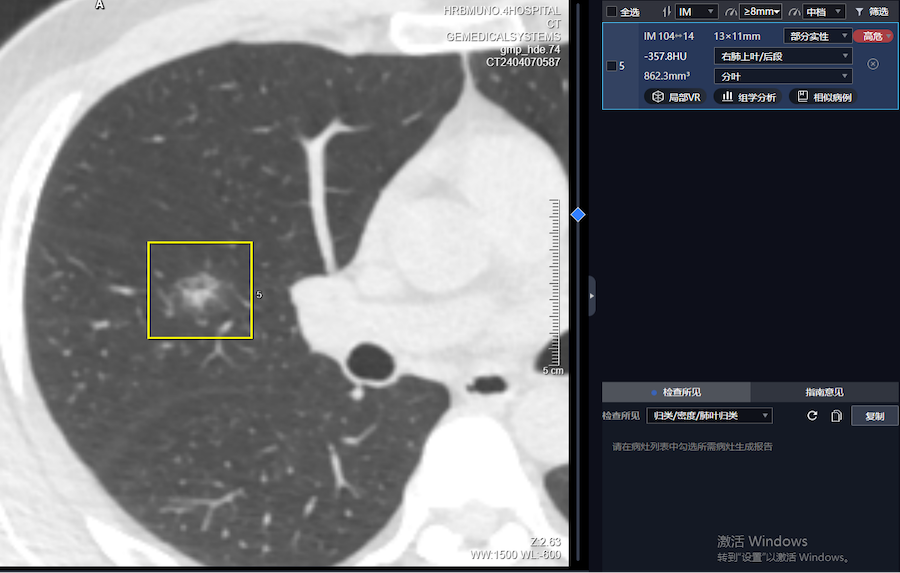Image resolution: width=900 pixels, height=573 pixels.
Task: Click the copy pages icon beside 复制
Action: pyautogui.click(x=836, y=416)
